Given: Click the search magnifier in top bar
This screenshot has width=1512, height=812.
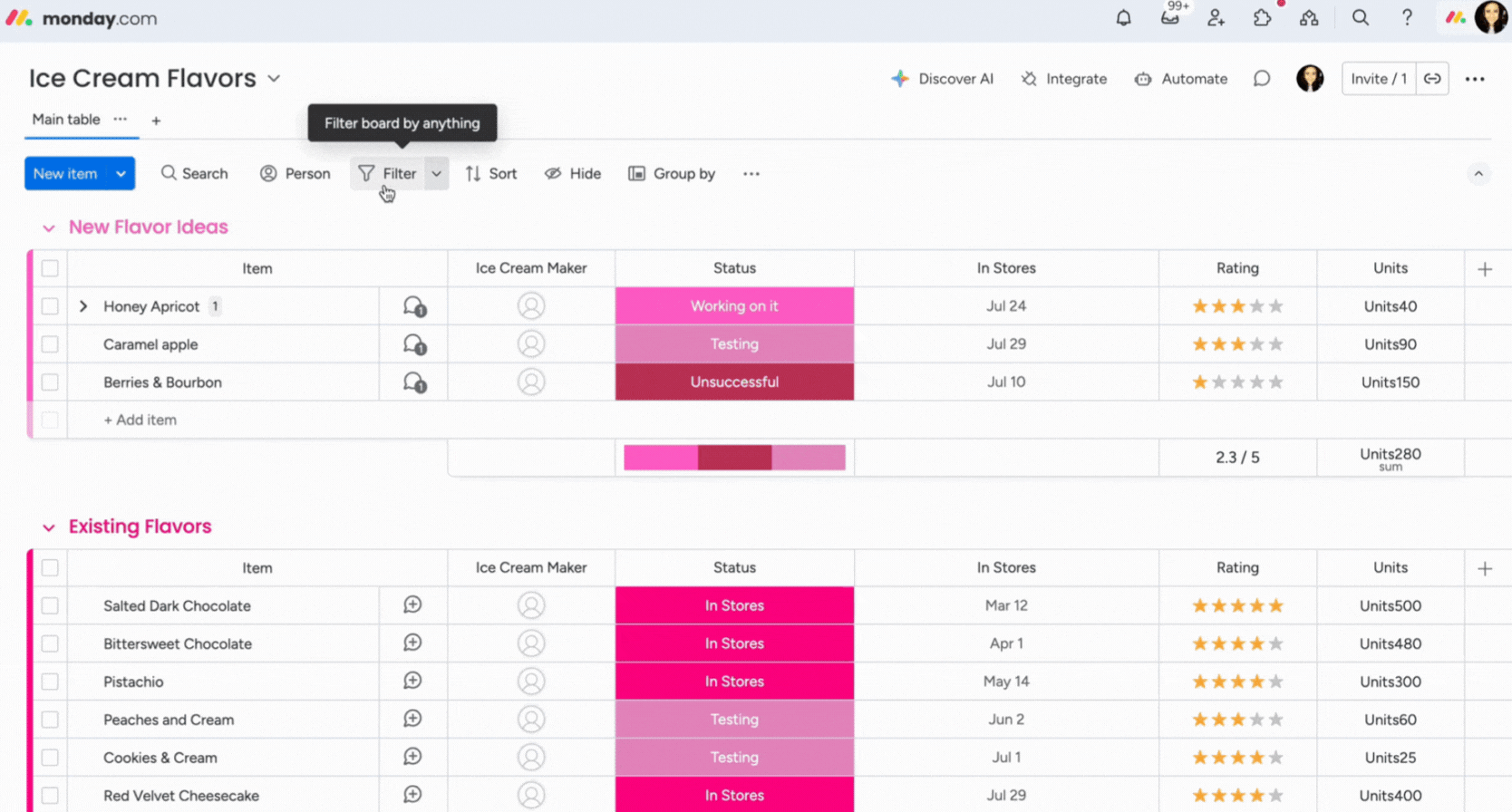Looking at the screenshot, I should (x=1360, y=18).
